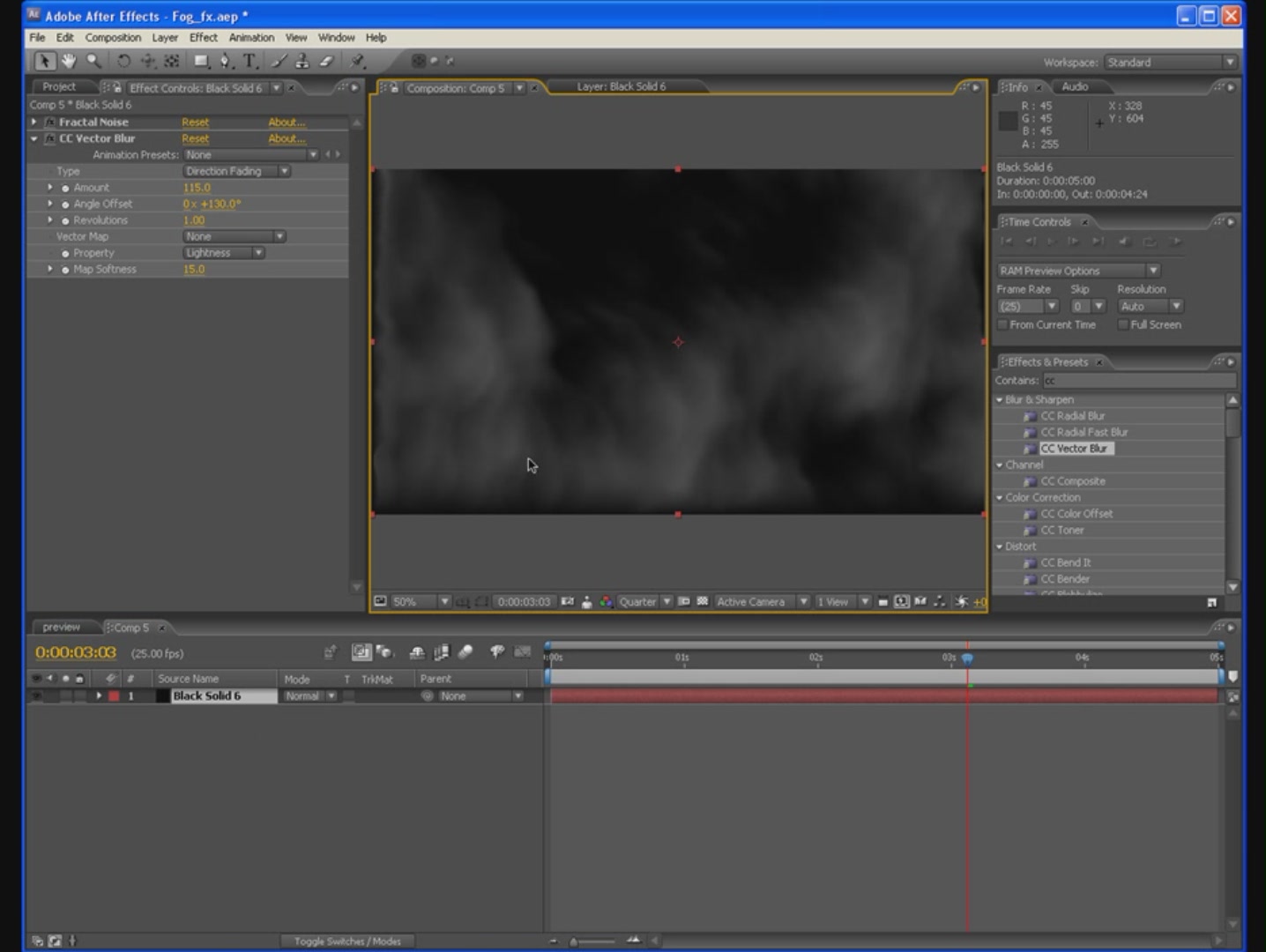Screen dimensions: 1266x952
Task: Expand the Fractal Noise effect
Action: 34,123
